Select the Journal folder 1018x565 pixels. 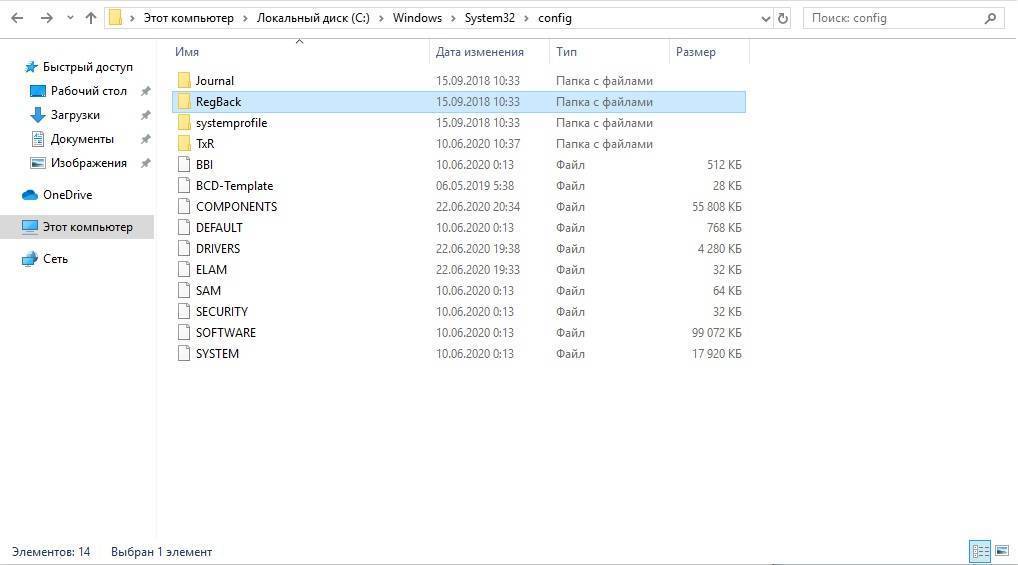tap(214, 81)
